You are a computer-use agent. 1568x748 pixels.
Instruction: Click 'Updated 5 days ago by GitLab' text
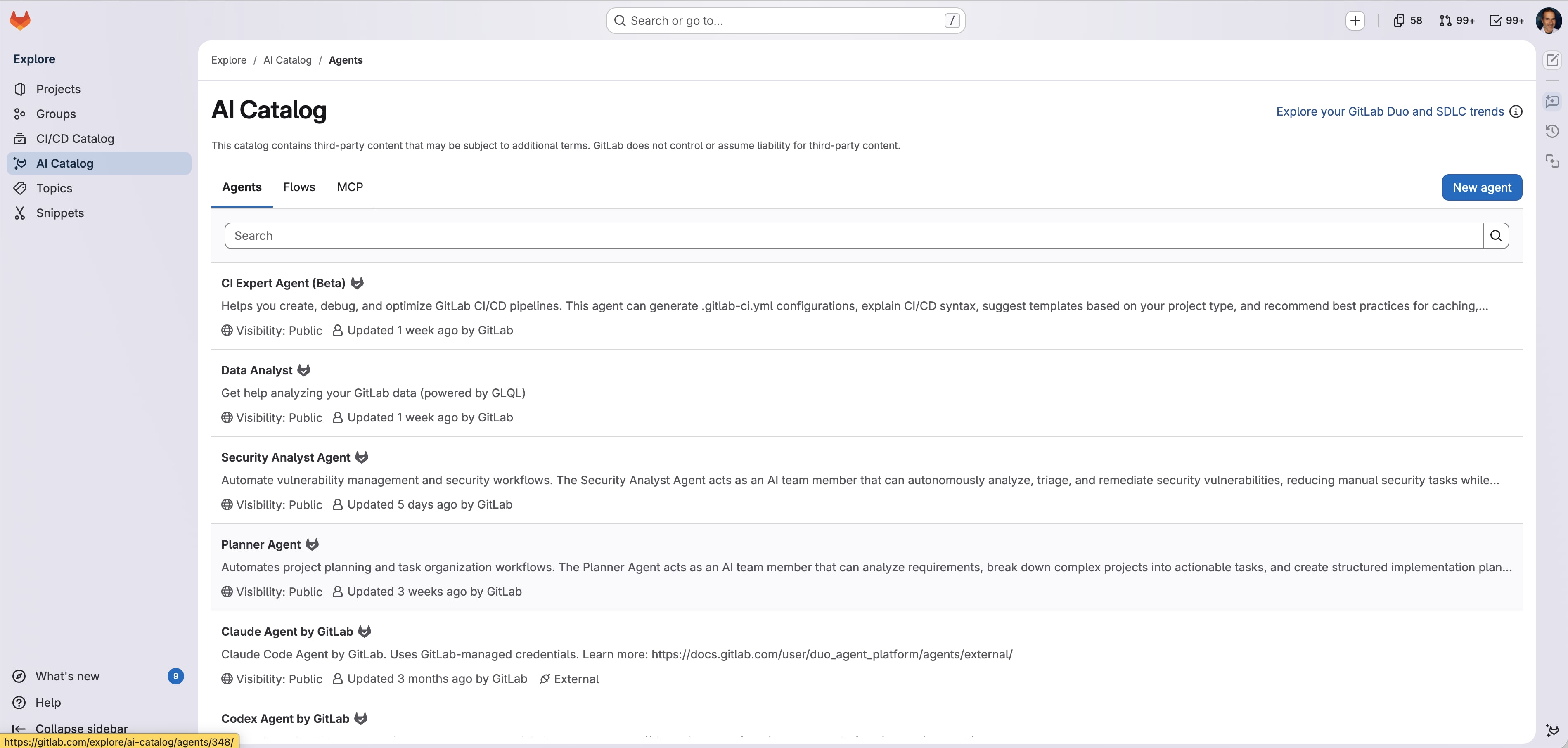430,504
